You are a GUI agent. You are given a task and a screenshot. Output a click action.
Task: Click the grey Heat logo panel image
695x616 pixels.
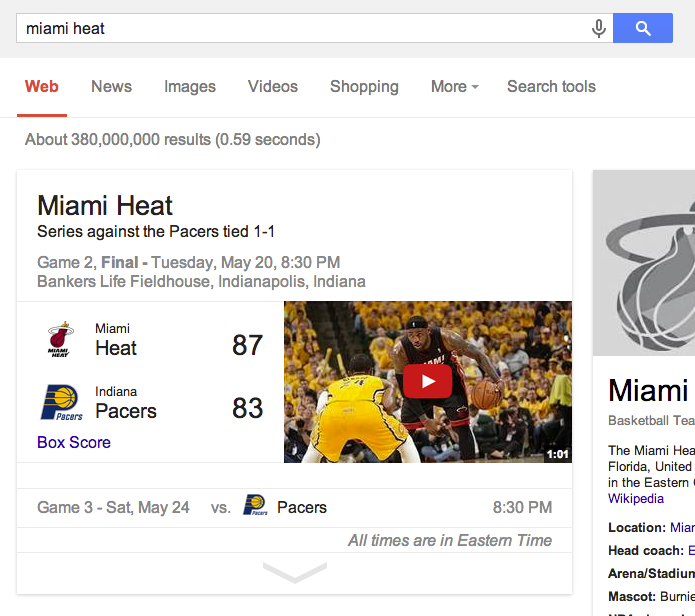pos(644,263)
